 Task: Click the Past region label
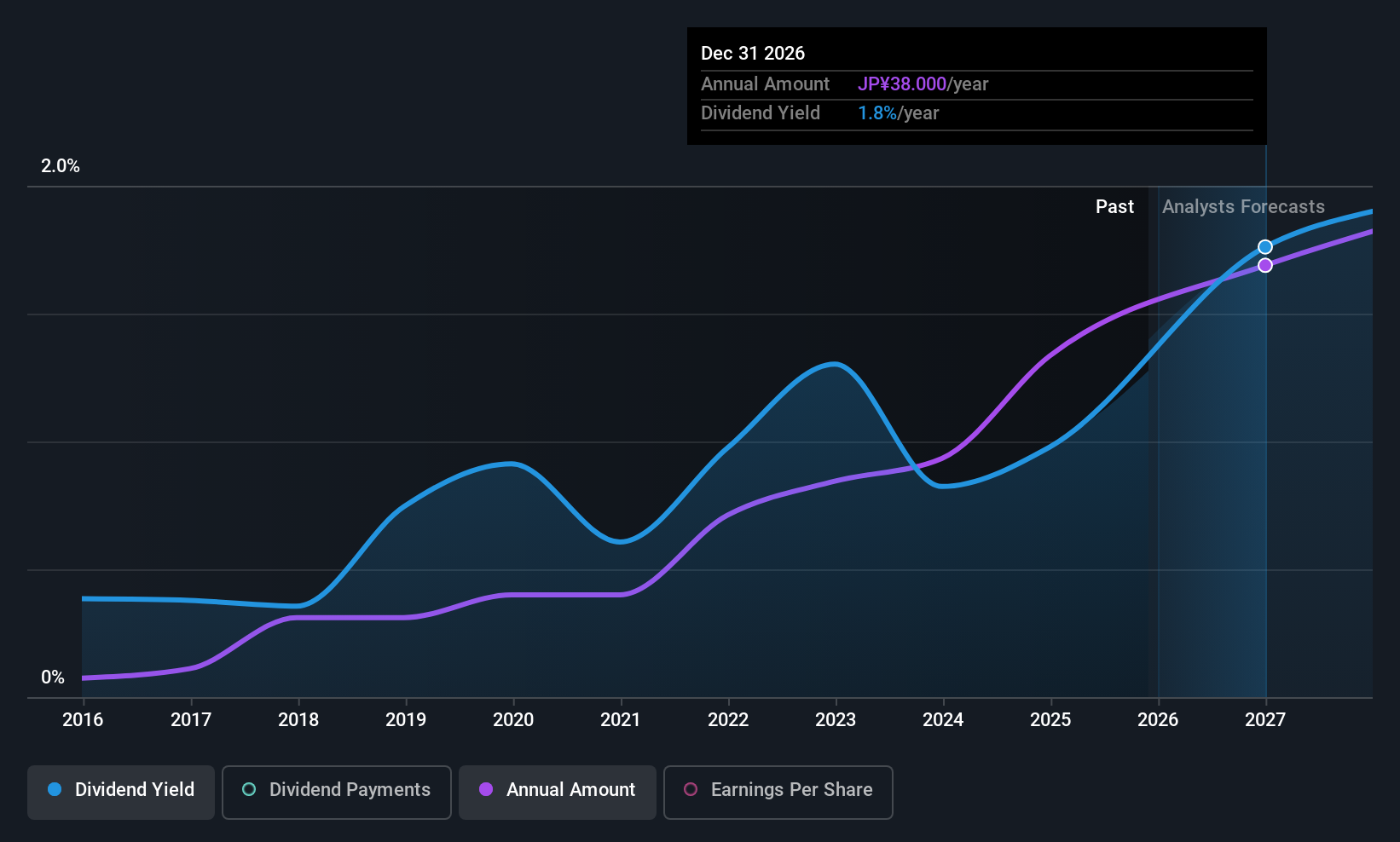pyautogui.click(x=1114, y=207)
